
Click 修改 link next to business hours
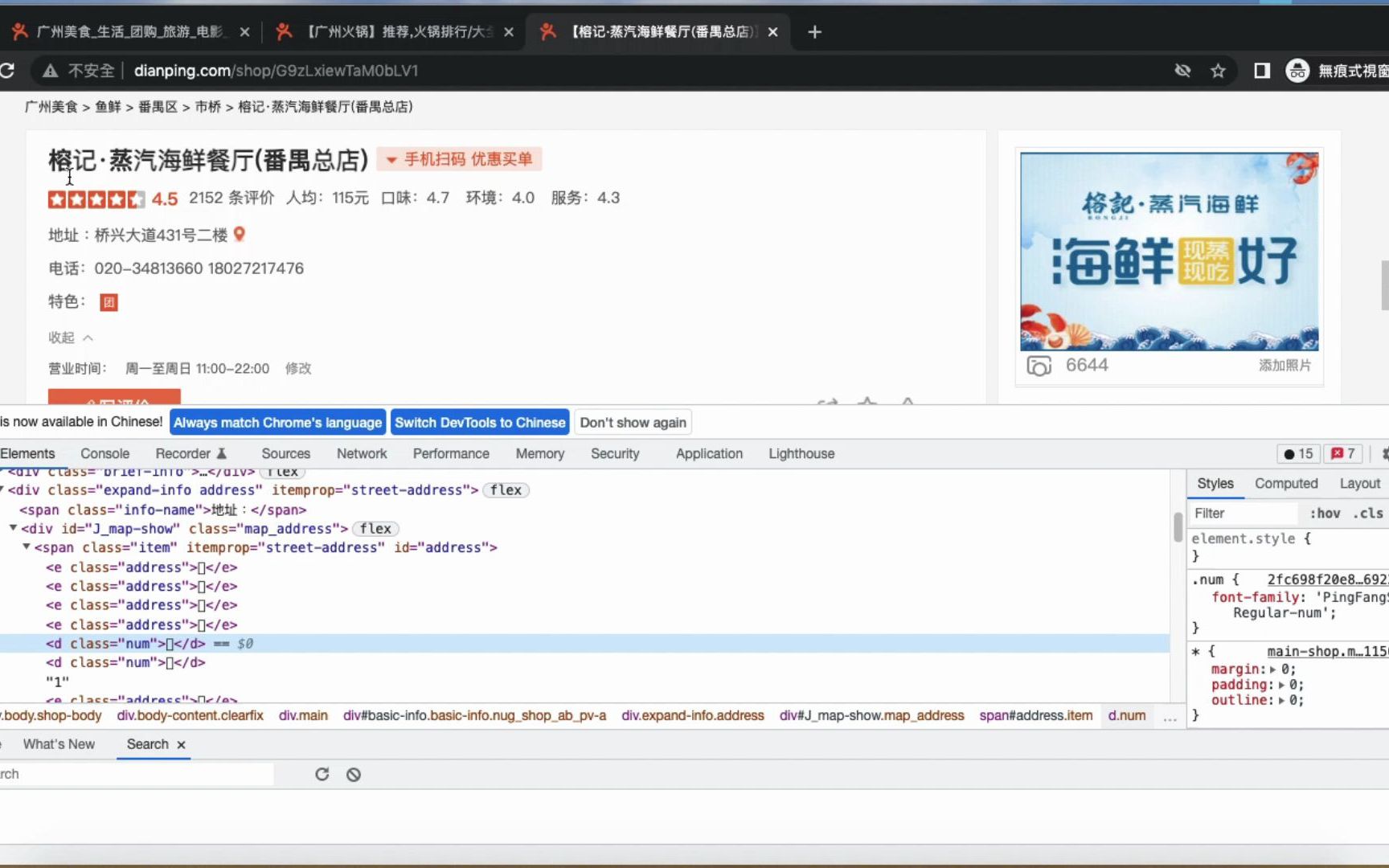(298, 368)
